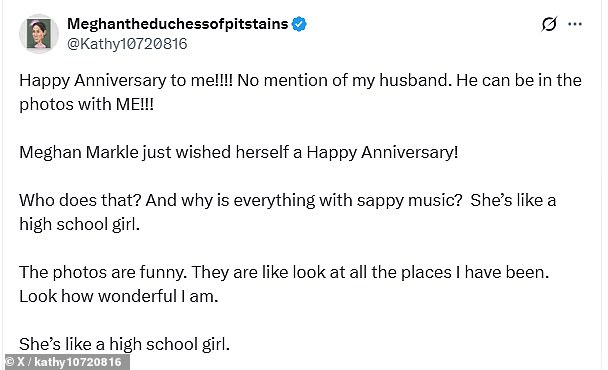The width and height of the screenshot is (608, 370).
Task: Open the three-dot more options menu
Action: pyautogui.click(x=575, y=24)
